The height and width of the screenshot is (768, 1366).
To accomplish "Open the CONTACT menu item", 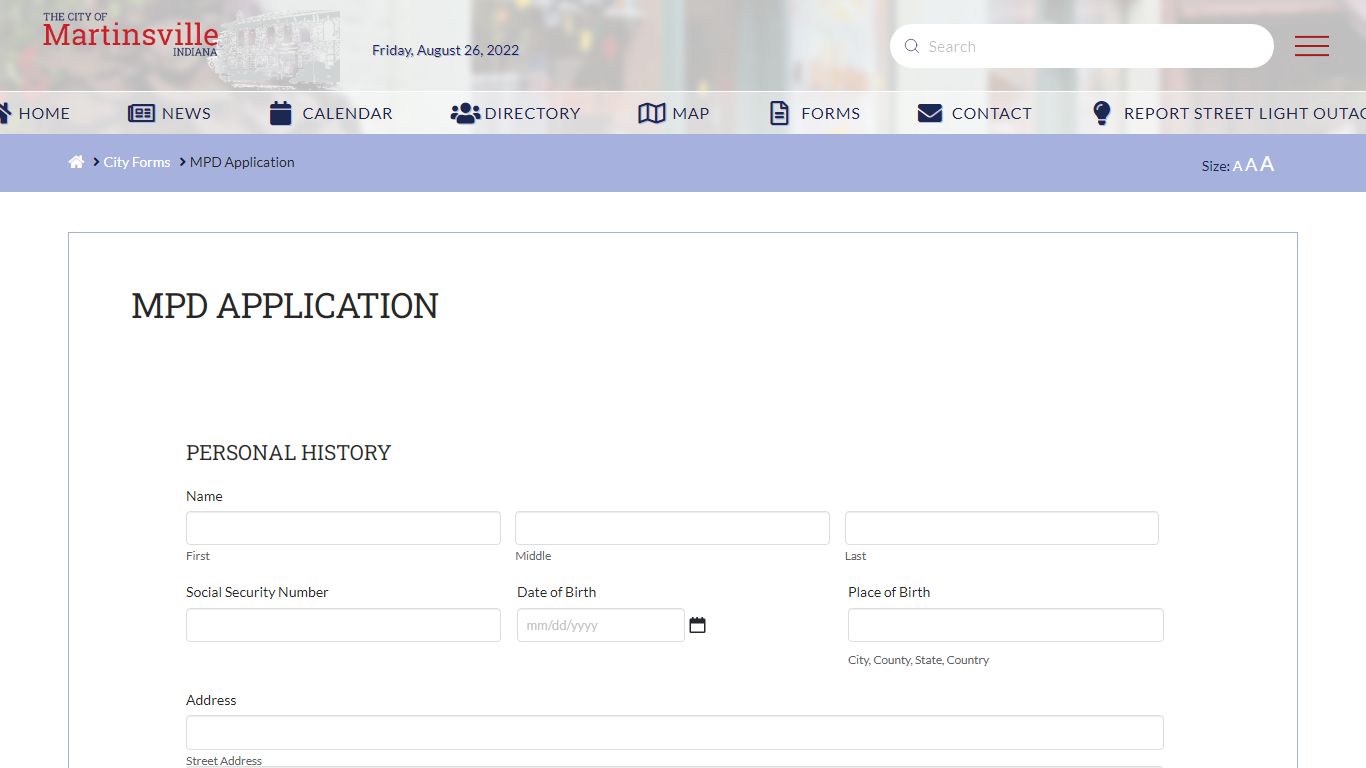I will pyautogui.click(x=991, y=113).
